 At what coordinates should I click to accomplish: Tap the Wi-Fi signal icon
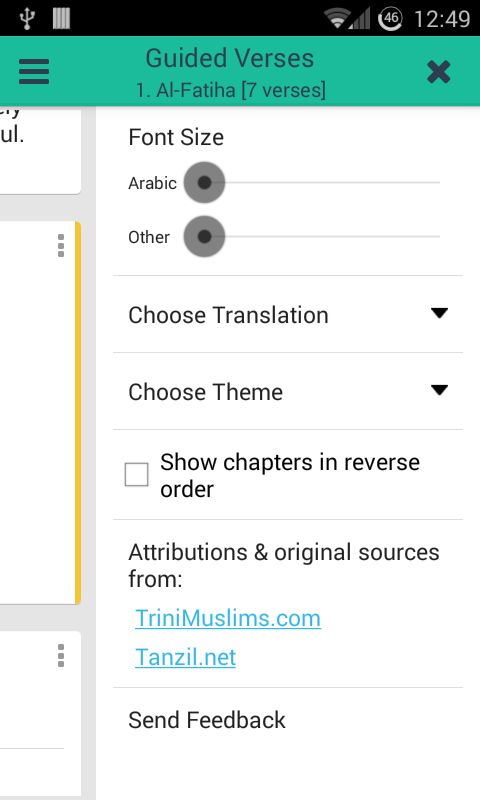(x=337, y=19)
